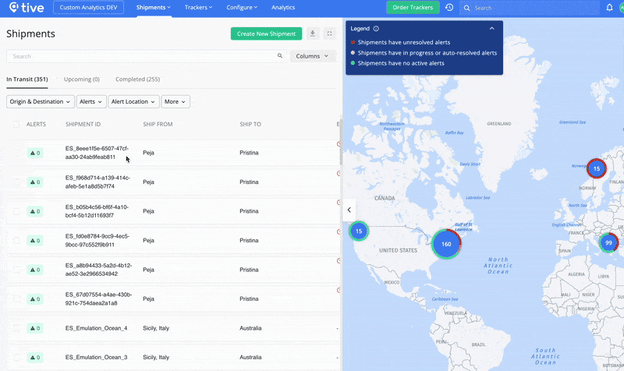Click the download shipments icon

point(313,33)
